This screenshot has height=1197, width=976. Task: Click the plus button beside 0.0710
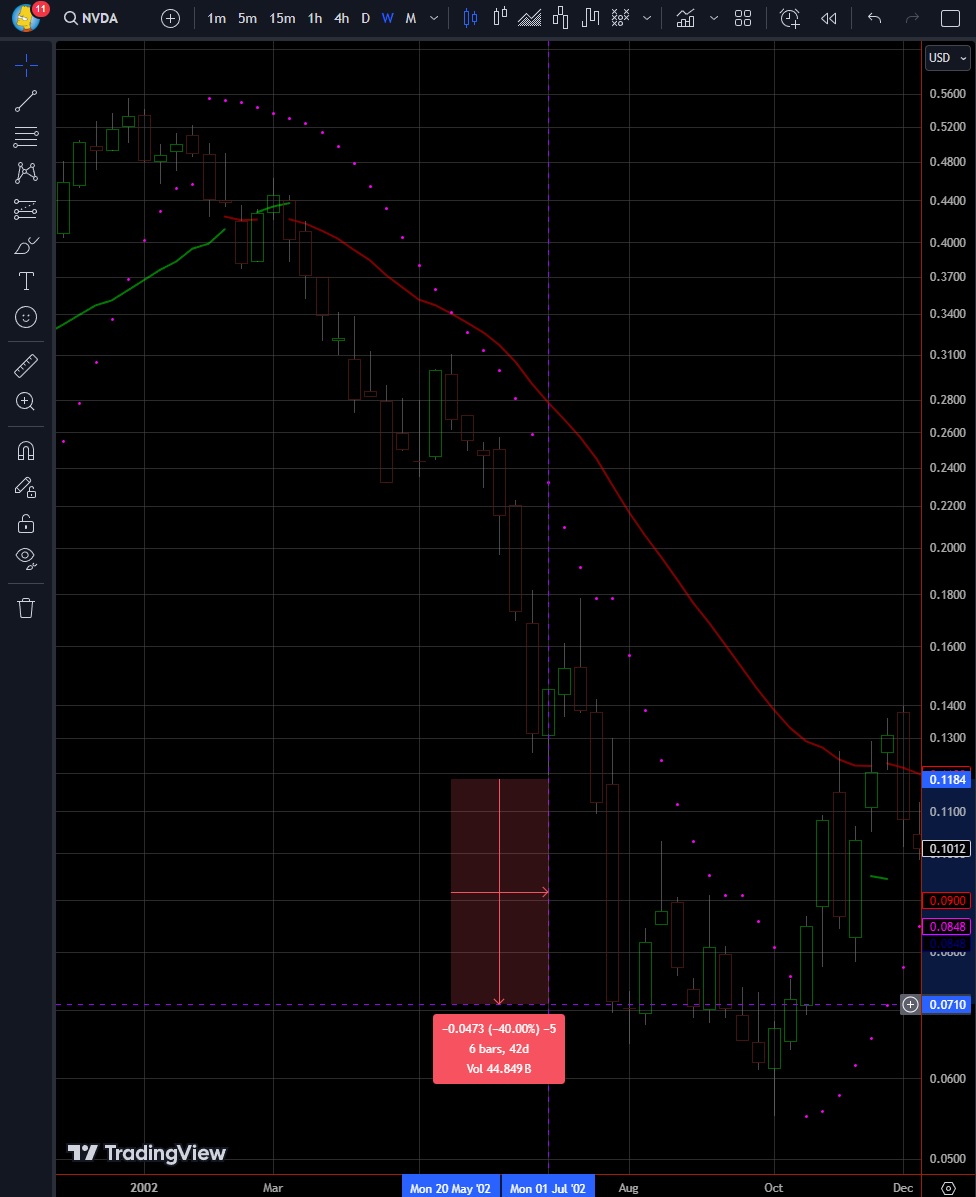point(910,1005)
